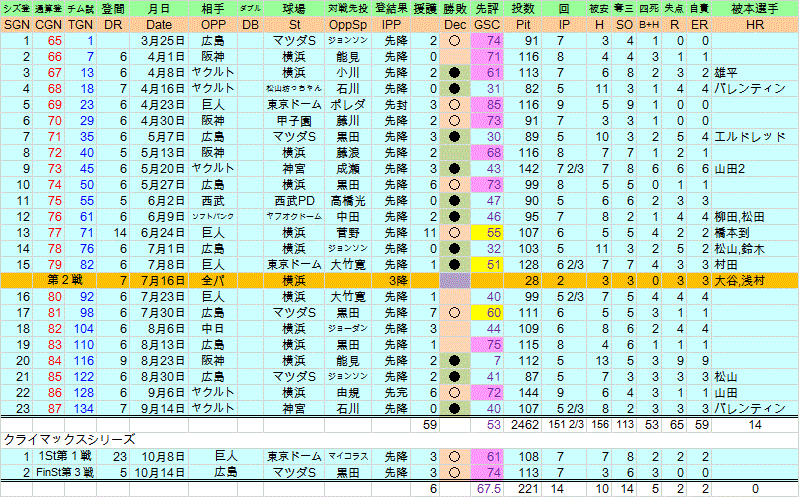Click the 第2戦 label in orange row

(65, 281)
